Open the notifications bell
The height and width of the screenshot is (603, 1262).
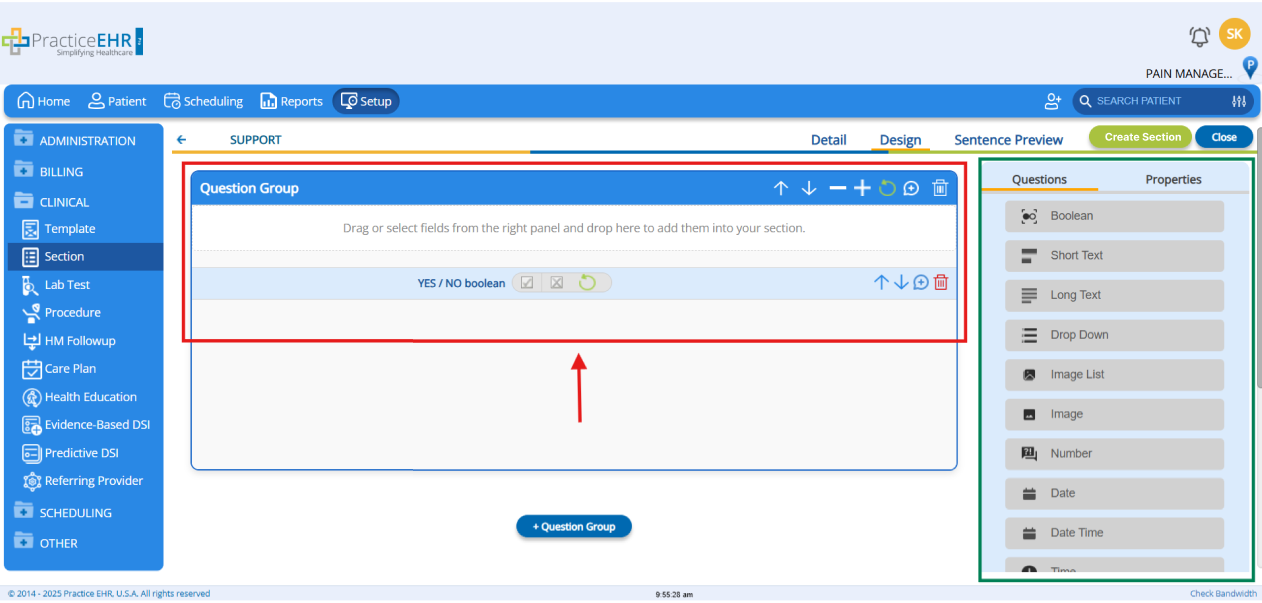tap(1199, 36)
